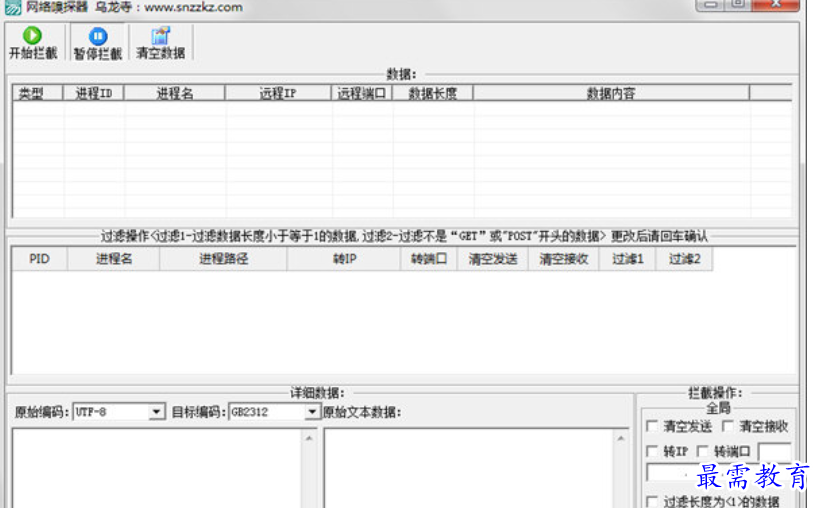The image size is (818, 508).
Task: Click up arrow of left text area scrollbar
Action: click(309, 439)
